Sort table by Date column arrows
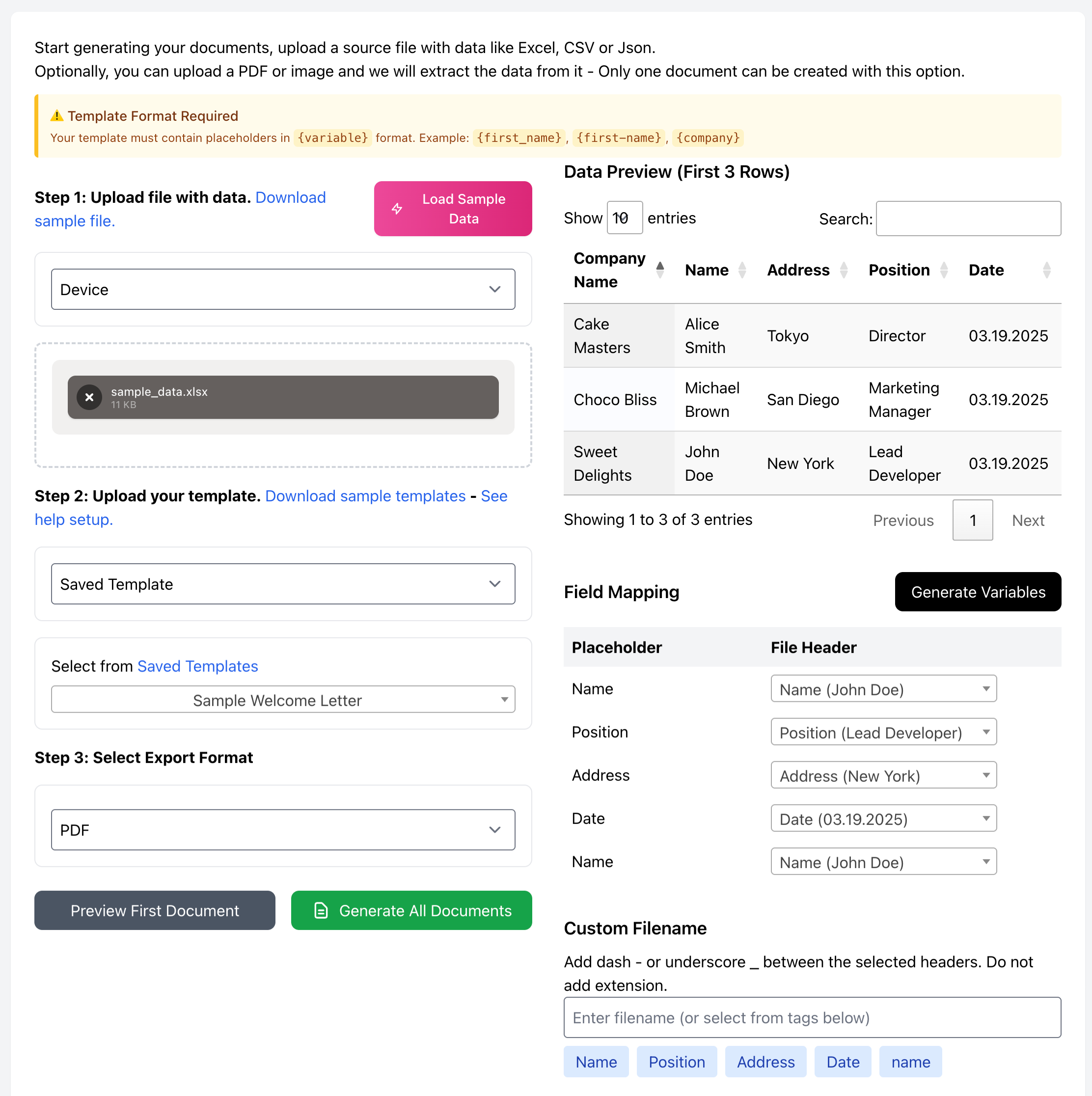 (1047, 270)
